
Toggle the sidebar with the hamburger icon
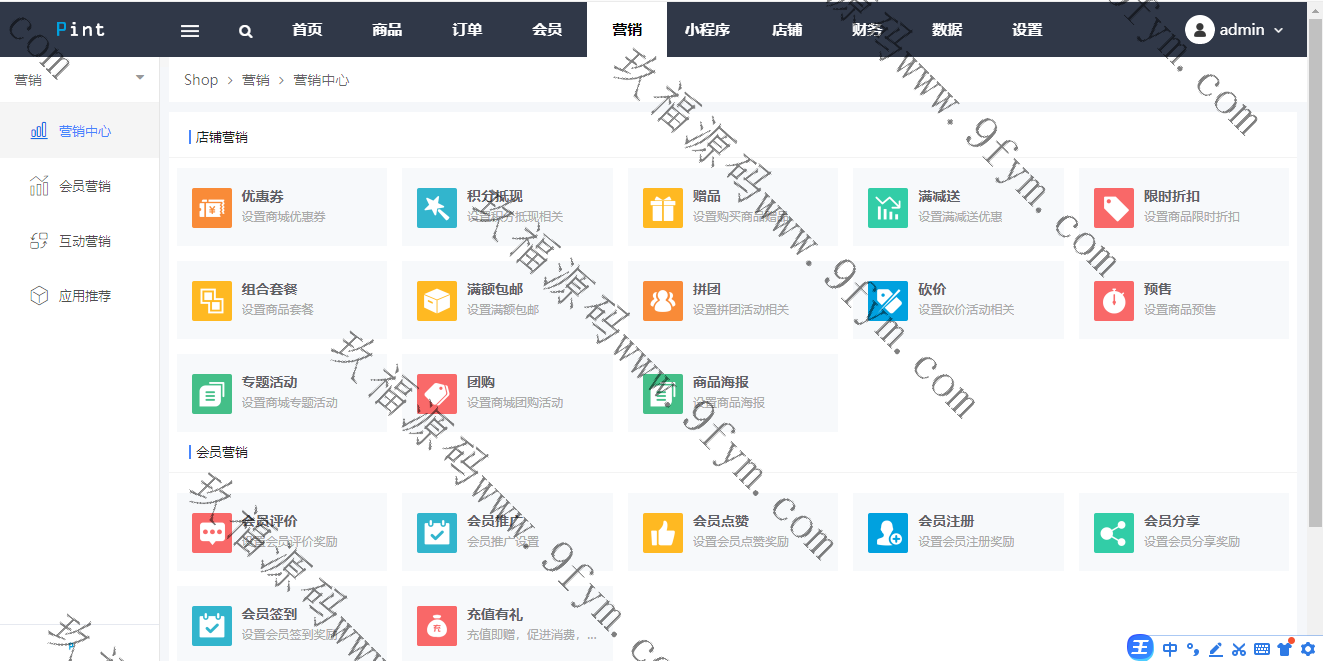[189, 30]
